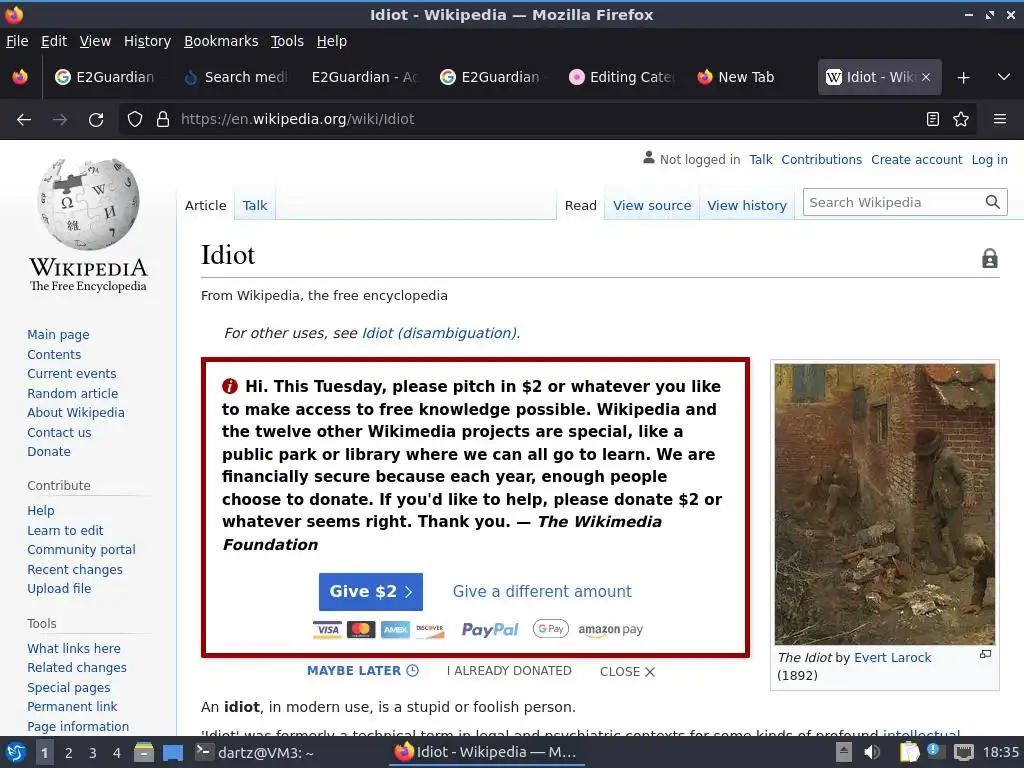Click the volume speaker tray icon
Image resolution: width=1024 pixels, height=768 pixels.
[x=872, y=752]
